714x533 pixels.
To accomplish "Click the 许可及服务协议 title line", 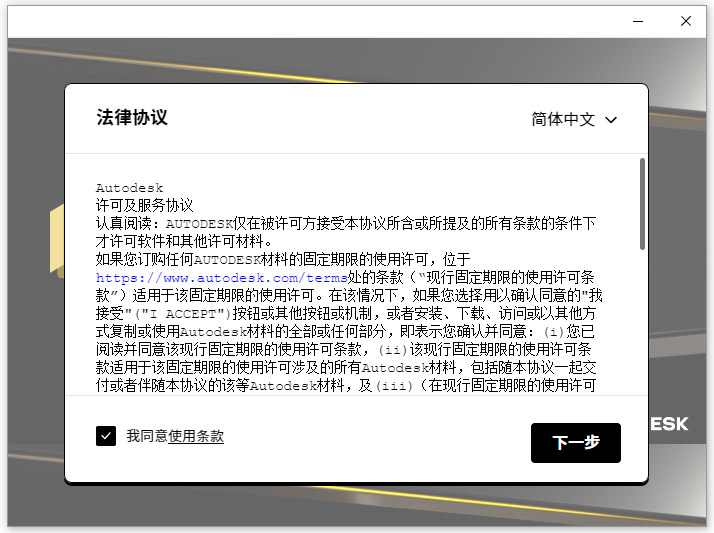I will (144, 204).
